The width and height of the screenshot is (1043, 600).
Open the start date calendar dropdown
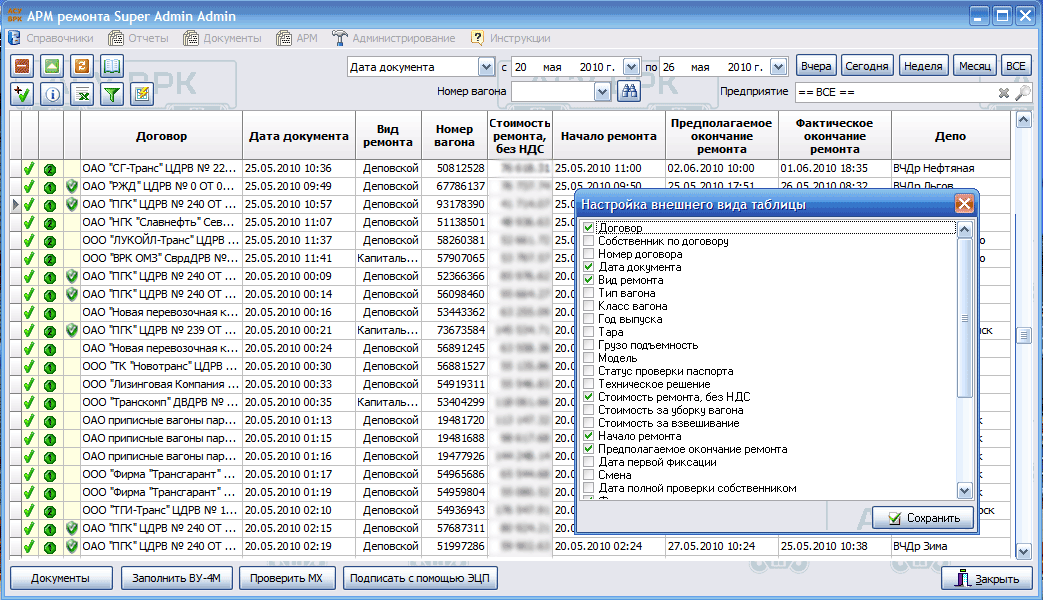[x=631, y=67]
